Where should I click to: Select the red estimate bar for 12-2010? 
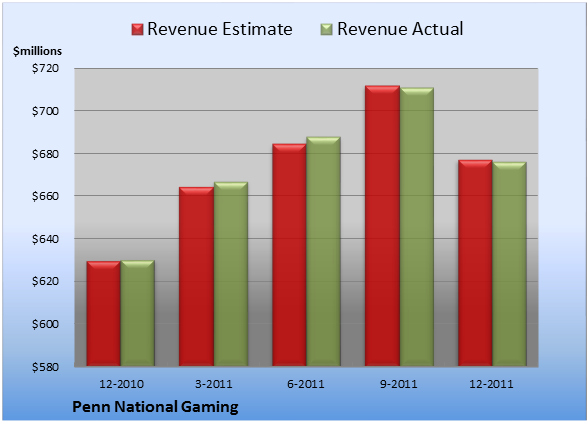104,314
